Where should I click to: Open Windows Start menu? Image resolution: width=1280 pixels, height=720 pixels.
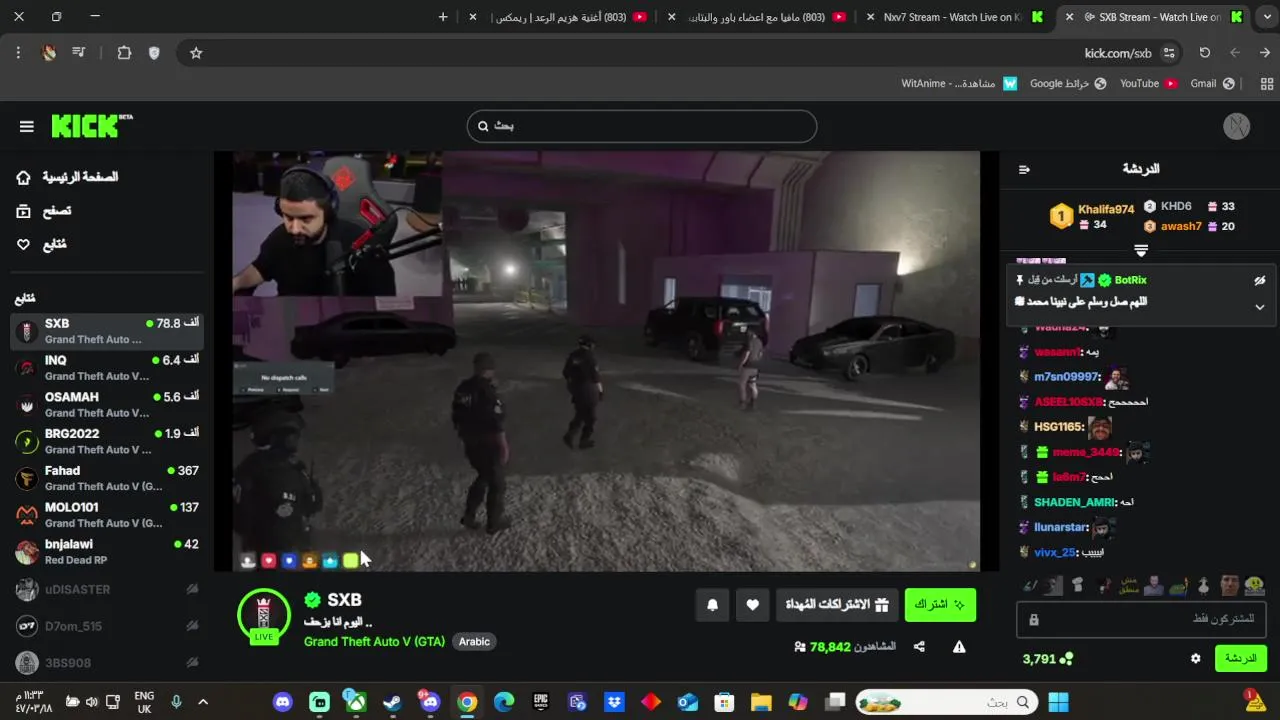pyautogui.click(x=1058, y=702)
